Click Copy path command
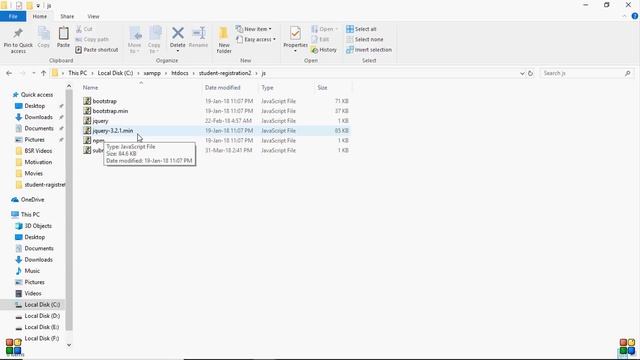 [x=92, y=39]
